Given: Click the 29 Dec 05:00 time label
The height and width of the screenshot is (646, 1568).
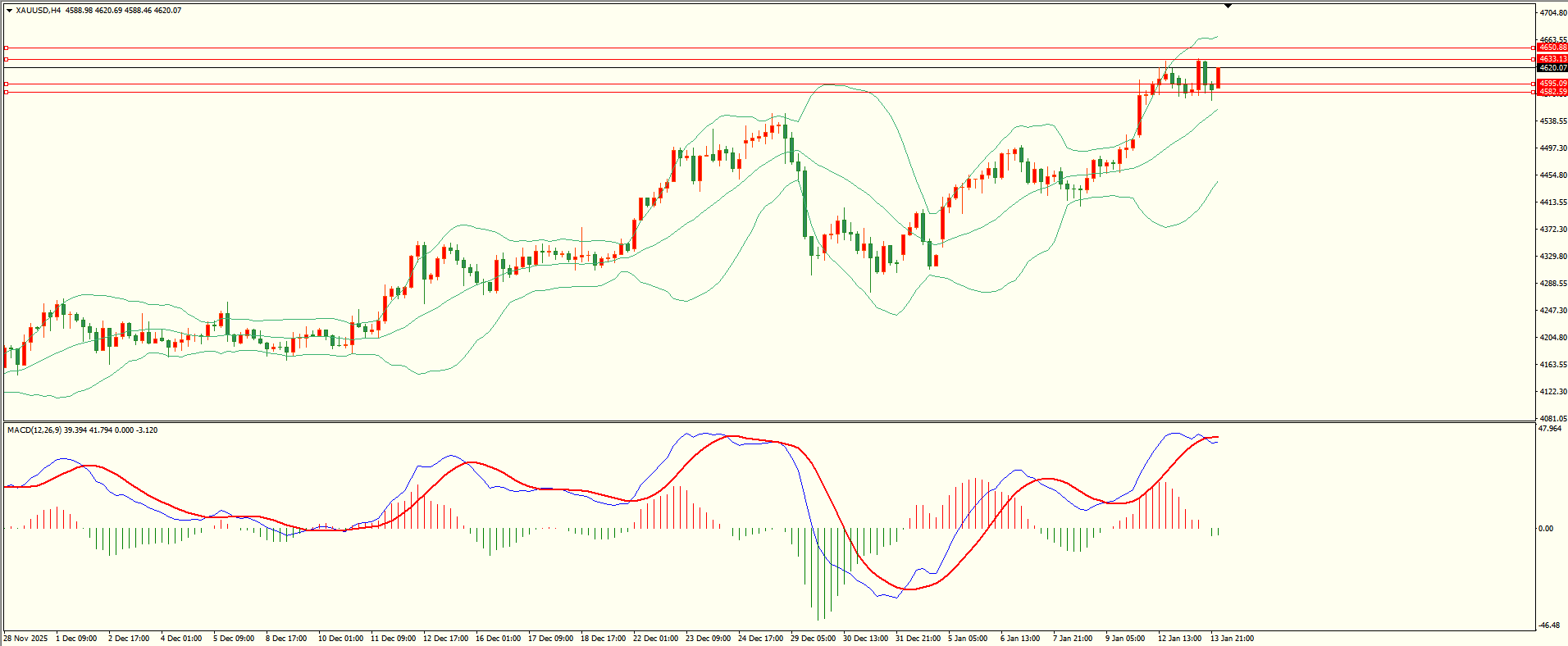Looking at the screenshot, I should point(814,639).
